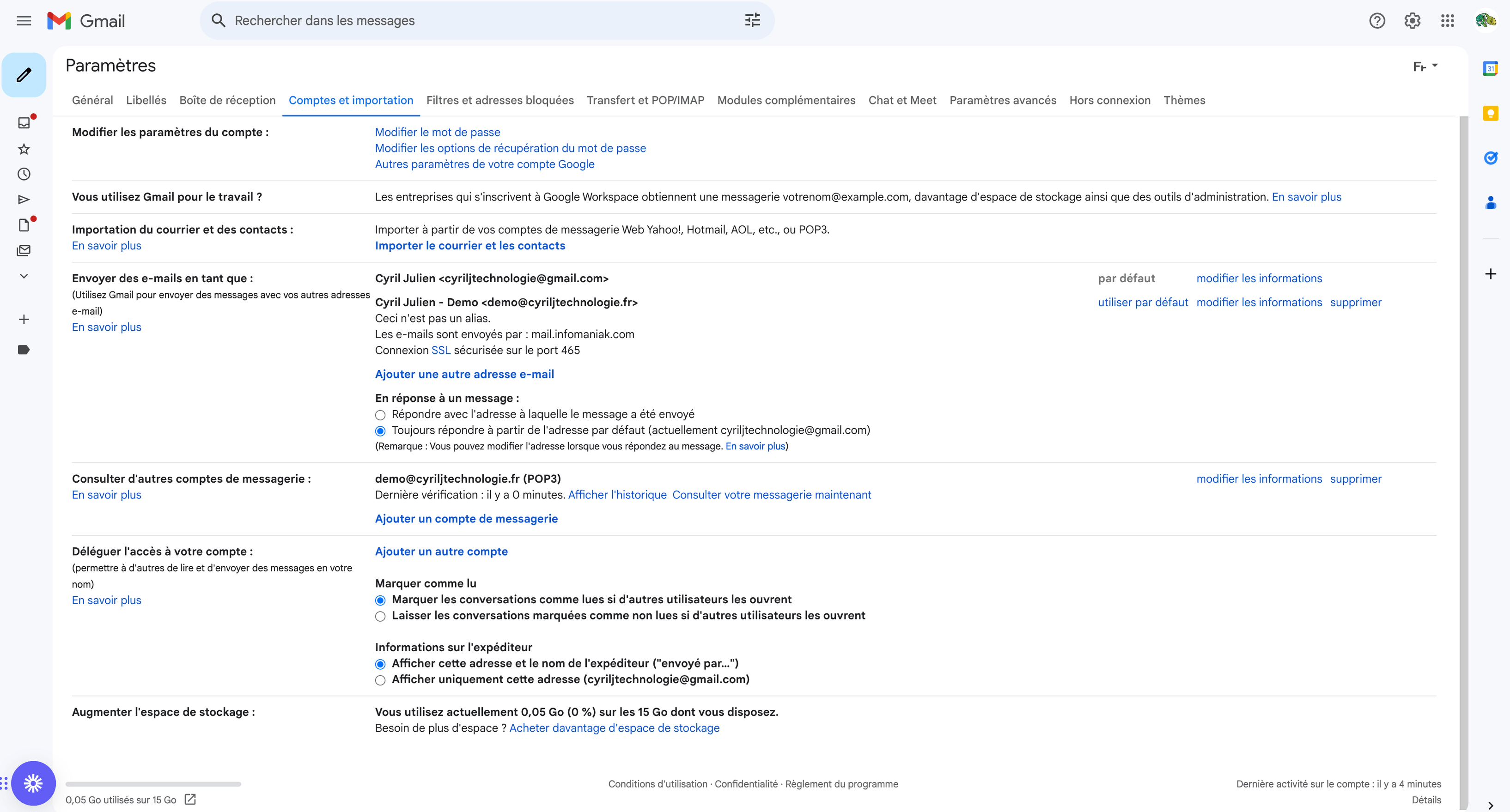Select reply with address message was sent to
Screen dimensions: 1510x812
pos(380,415)
